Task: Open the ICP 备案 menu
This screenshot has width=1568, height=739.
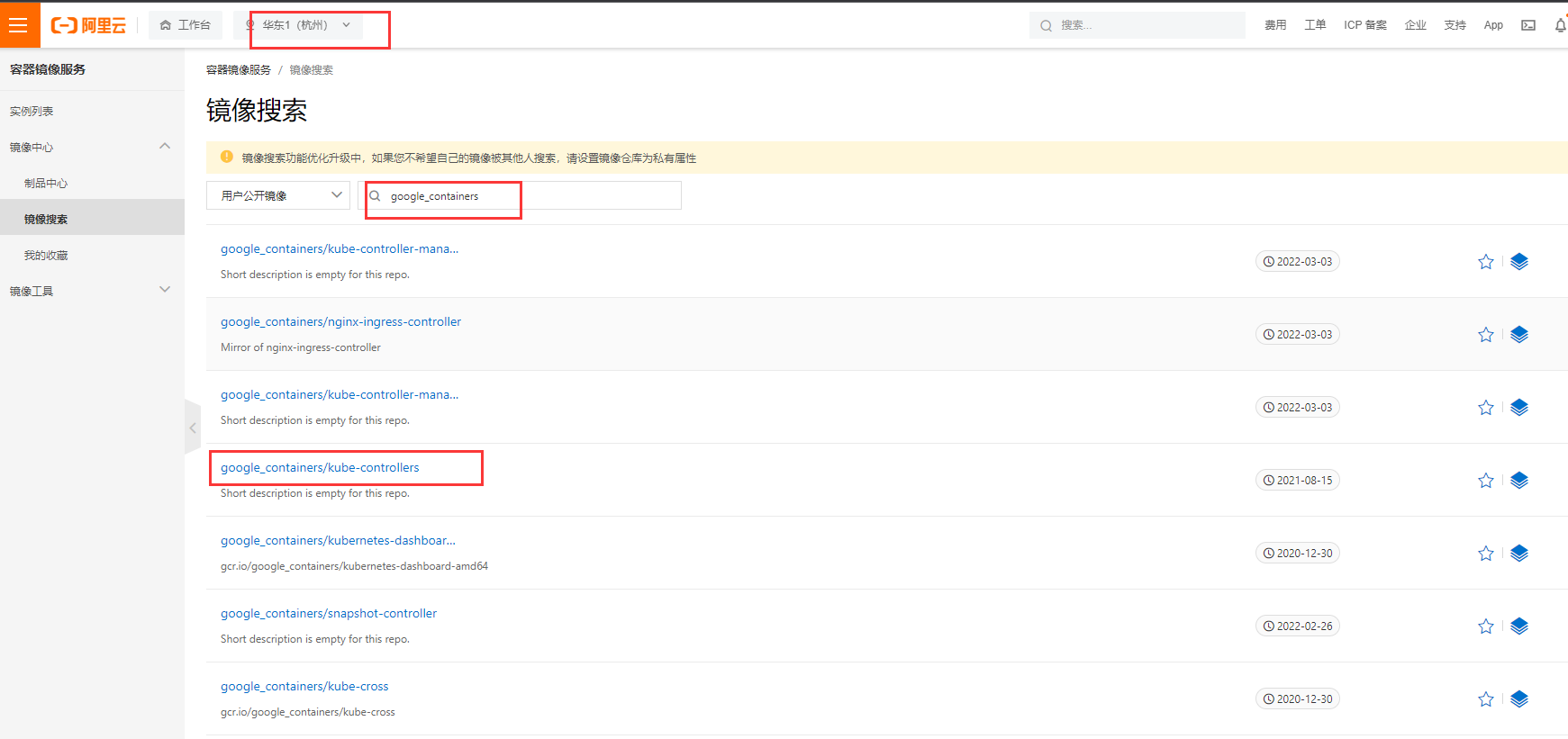Action: (1365, 25)
